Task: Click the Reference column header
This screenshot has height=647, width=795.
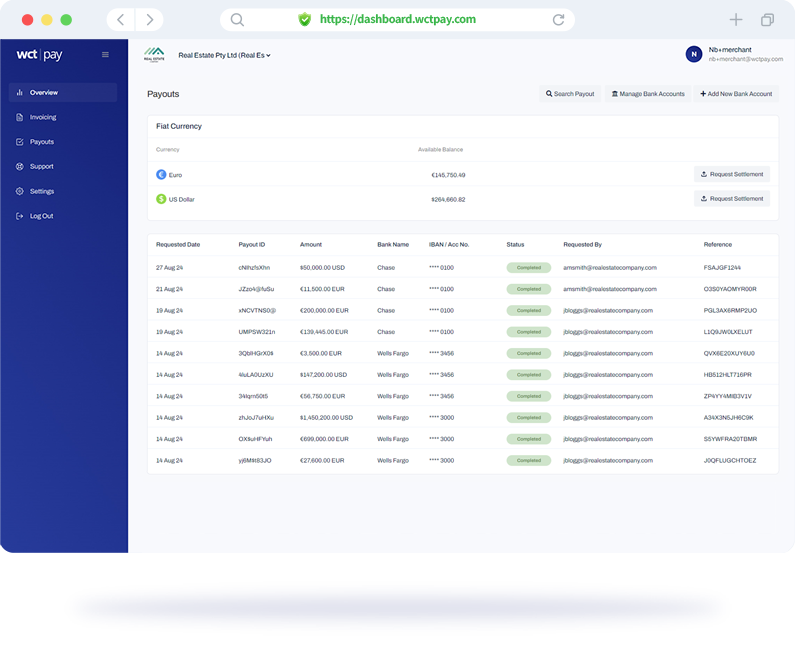Action: [717, 244]
